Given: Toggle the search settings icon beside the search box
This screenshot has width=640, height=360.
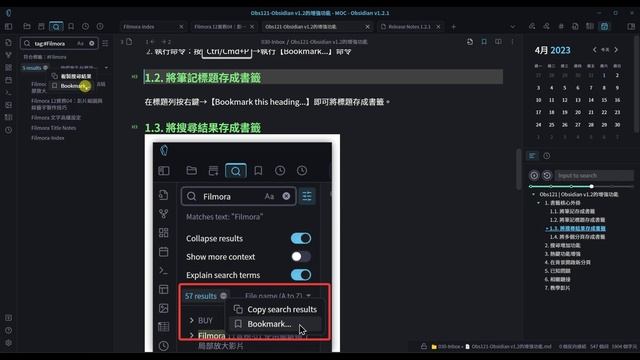Looking at the screenshot, I should click(105, 43).
